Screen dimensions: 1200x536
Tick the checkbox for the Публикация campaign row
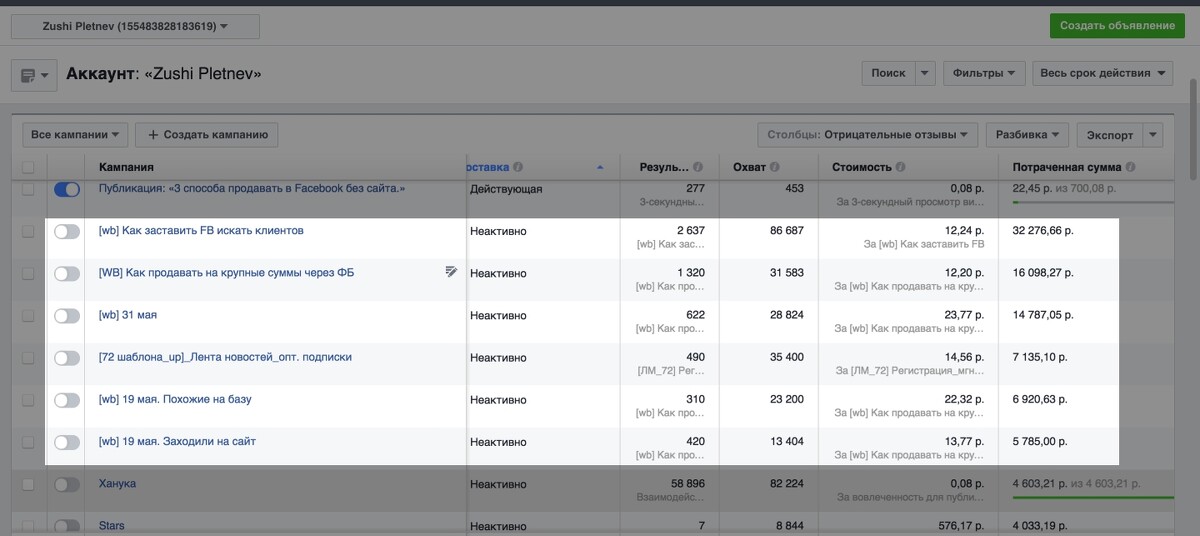pyautogui.click(x=28, y=188)
